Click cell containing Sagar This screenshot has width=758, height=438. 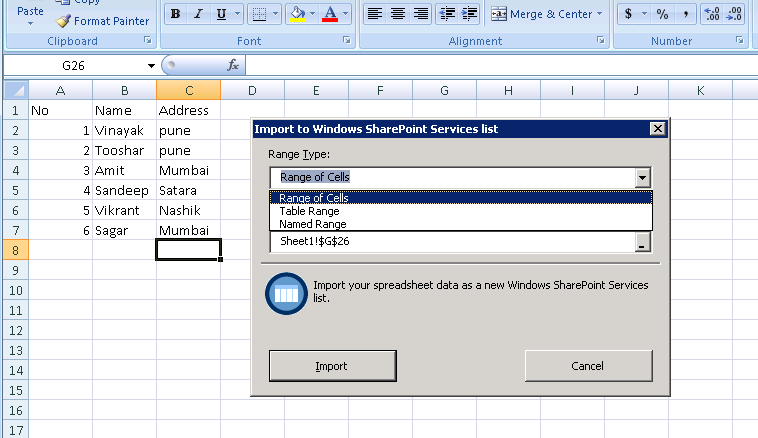click(x=124, y=231)
